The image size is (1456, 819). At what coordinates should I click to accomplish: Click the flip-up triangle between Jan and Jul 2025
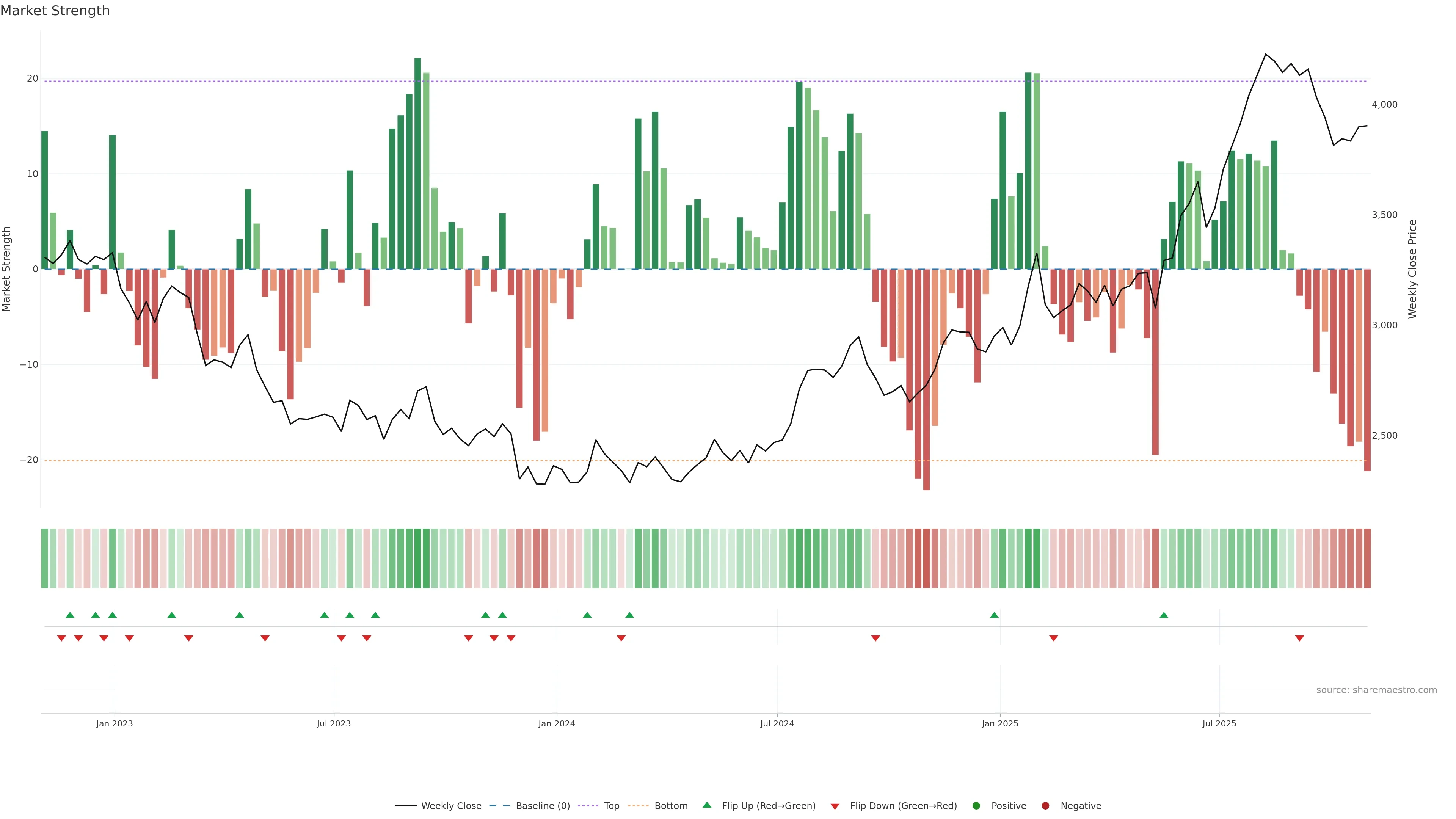[x=1164, y=615]
